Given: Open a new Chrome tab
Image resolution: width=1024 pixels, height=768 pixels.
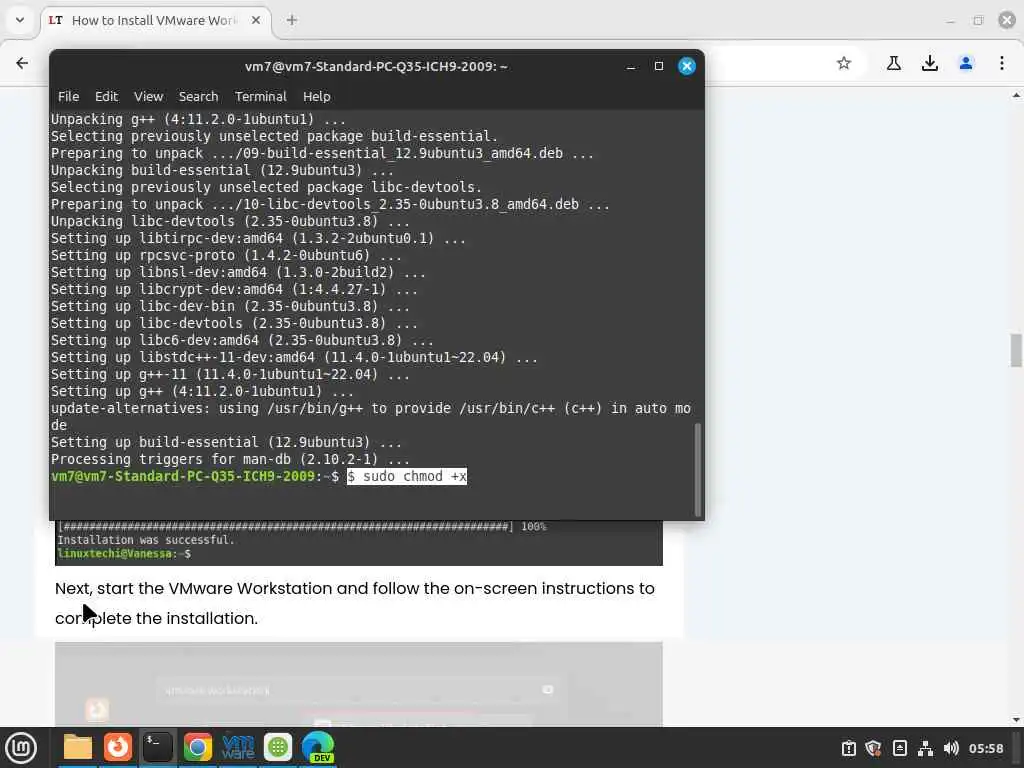Looking at the screenshot, I should (292, 20).
